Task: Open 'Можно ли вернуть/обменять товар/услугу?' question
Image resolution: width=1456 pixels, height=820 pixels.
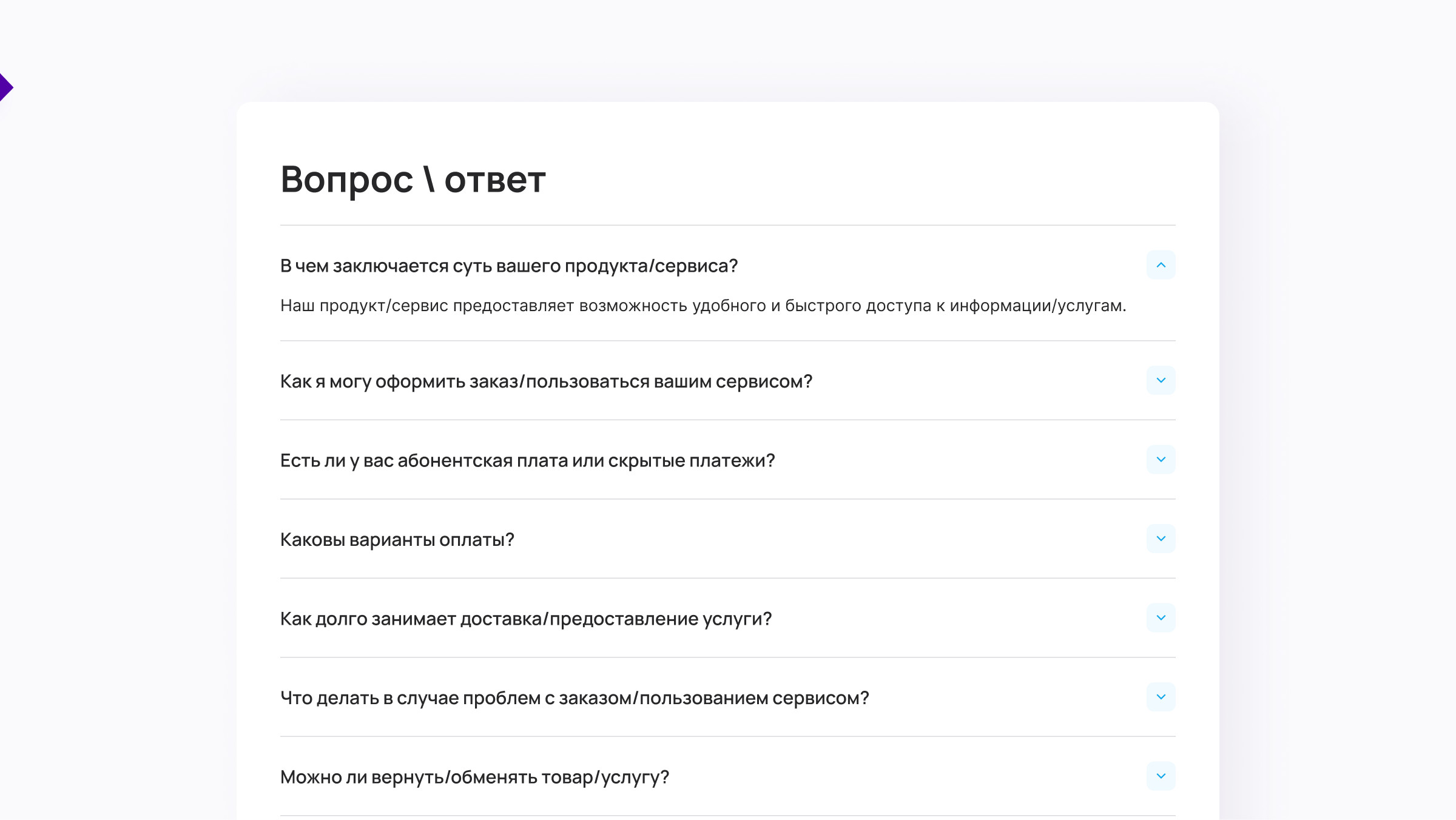Action: click(474, 778)
